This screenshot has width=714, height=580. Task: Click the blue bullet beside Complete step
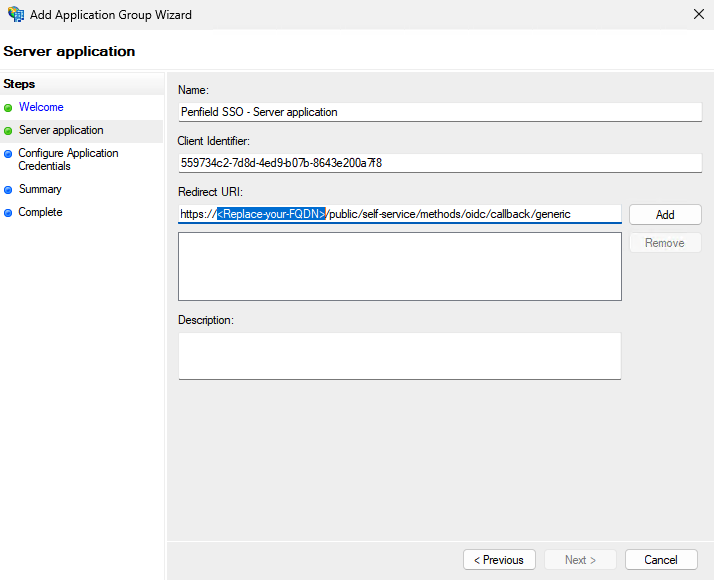click(8, 213)
